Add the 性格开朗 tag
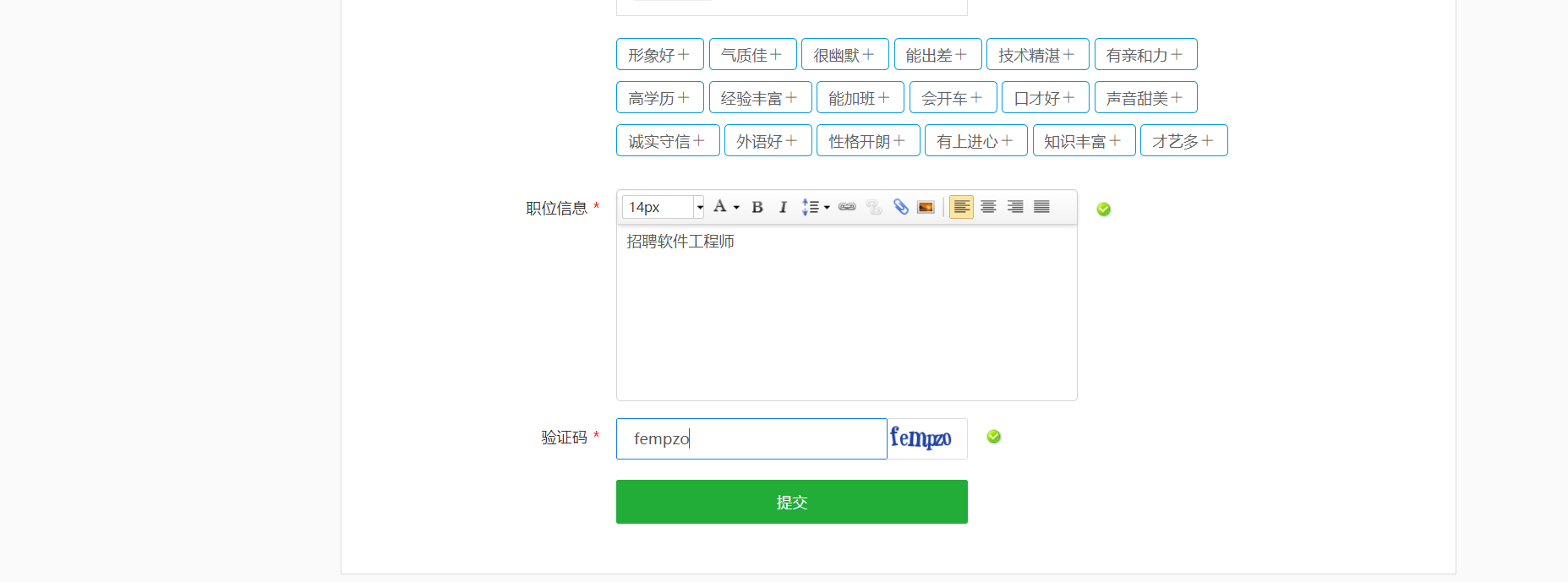The image size is (1568, 582). tap(866, 141)
